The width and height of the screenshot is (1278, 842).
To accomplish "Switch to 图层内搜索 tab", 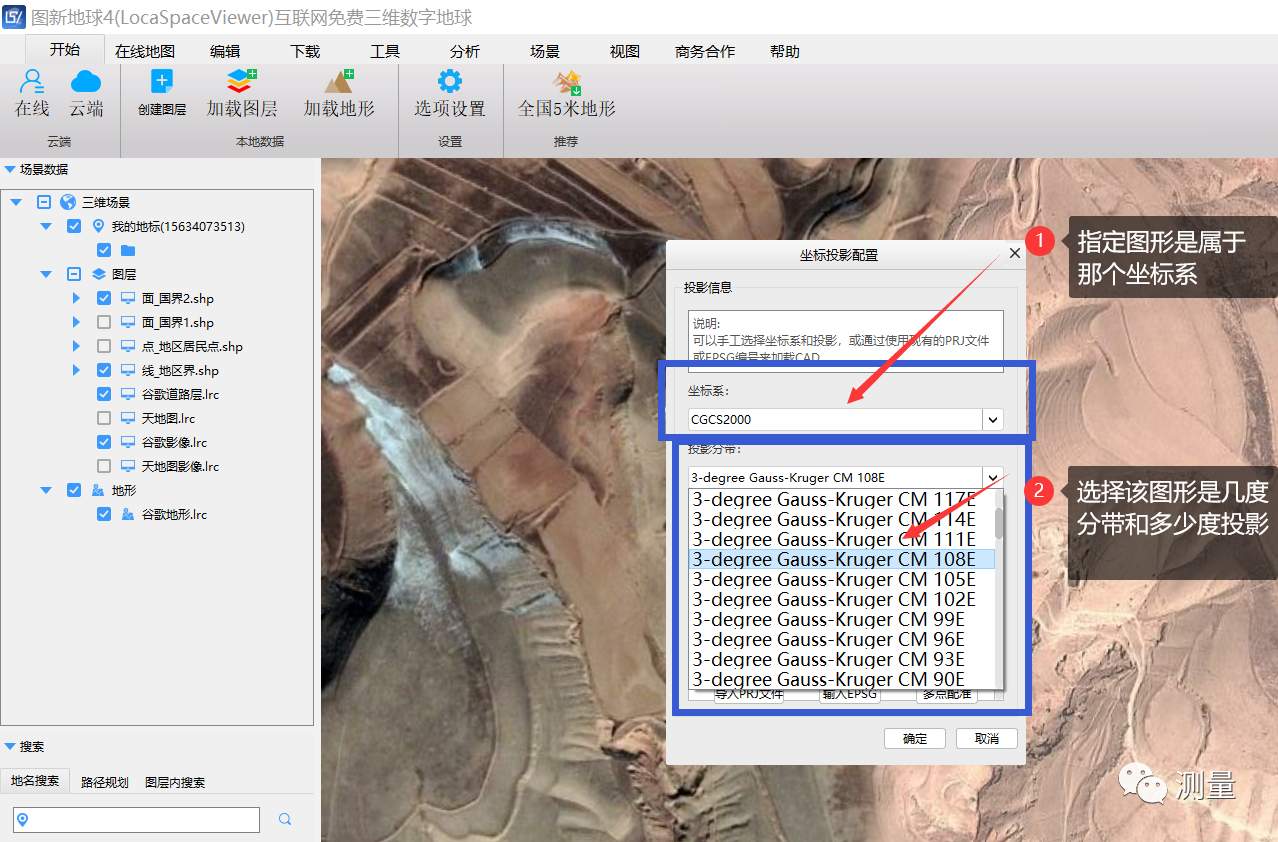I will pos(175,782).
